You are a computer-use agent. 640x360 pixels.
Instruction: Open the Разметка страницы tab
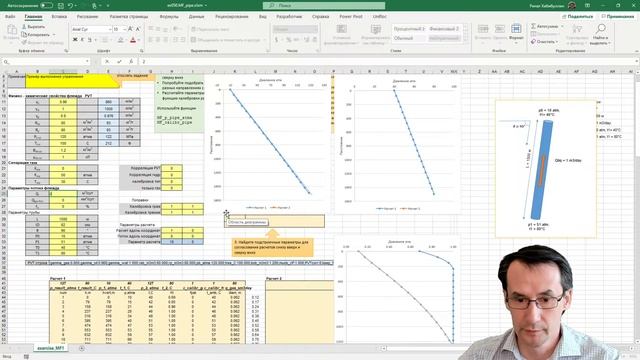point(129,17)
